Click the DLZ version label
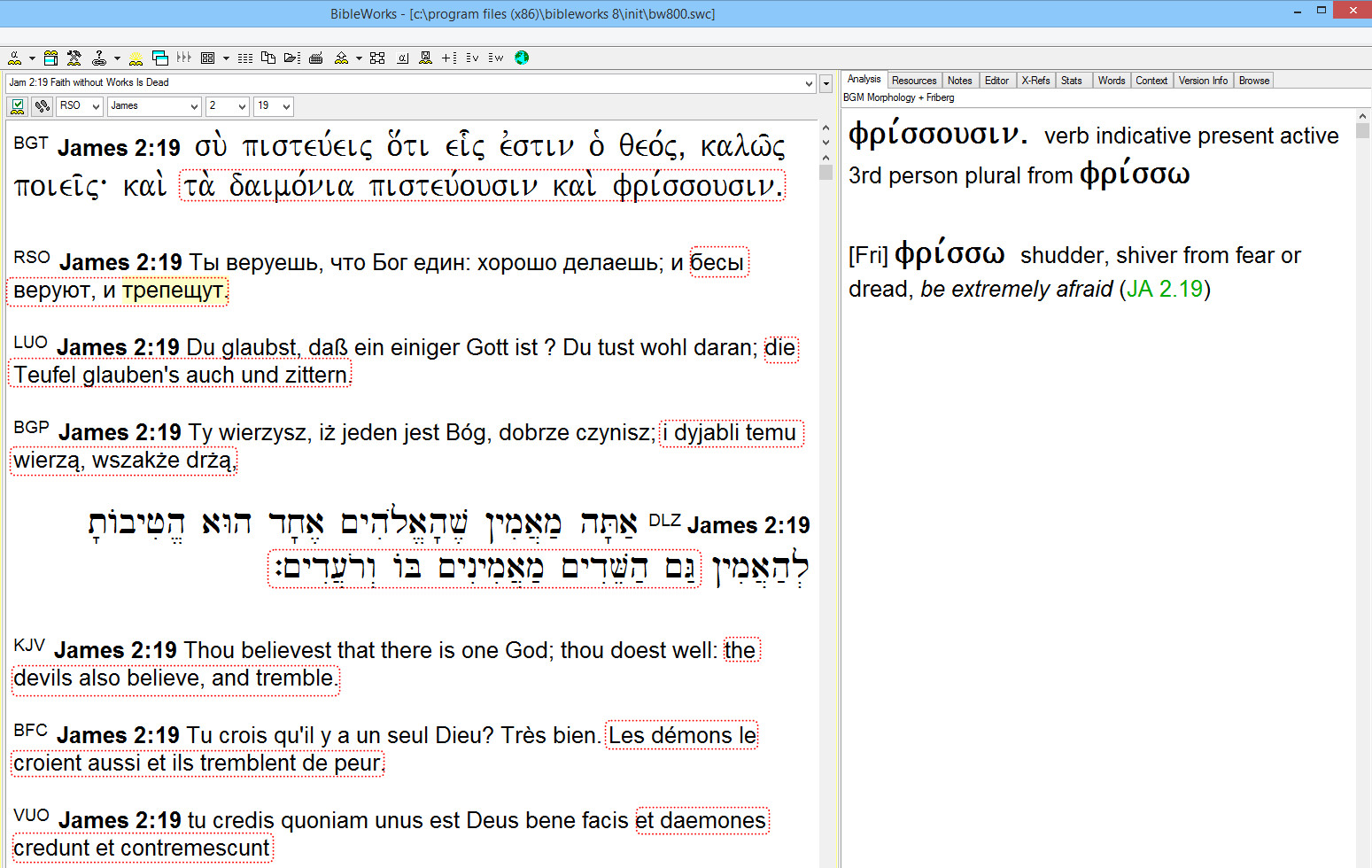The height and width of the screenshot is (868, 1372). [664, 520]
